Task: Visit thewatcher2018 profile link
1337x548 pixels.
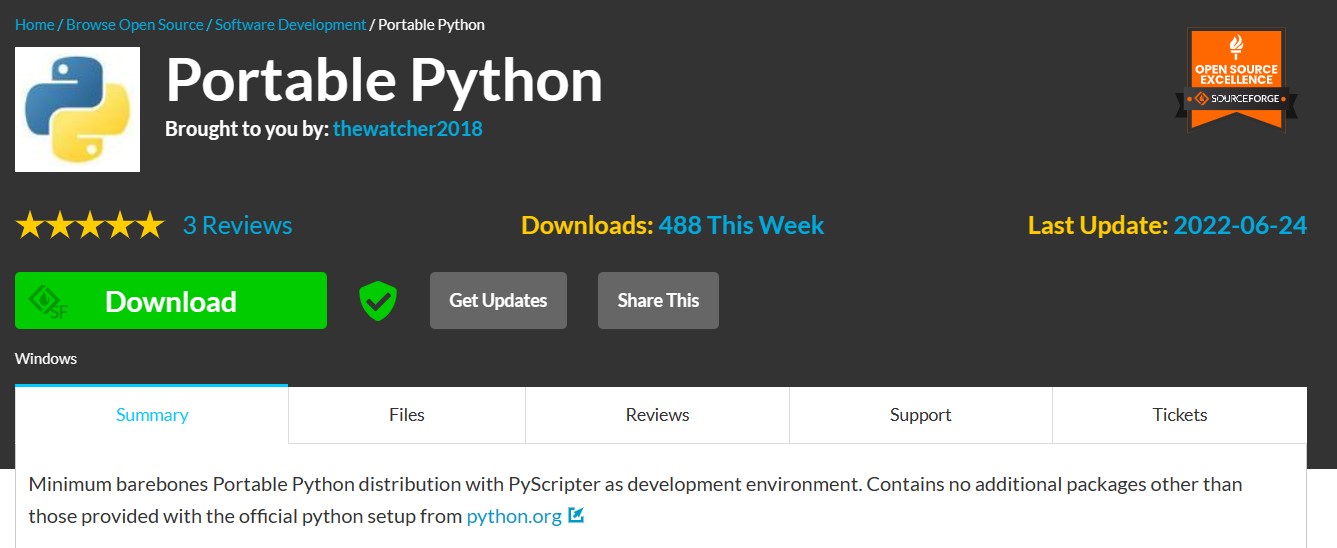Action: click(408, 128)
